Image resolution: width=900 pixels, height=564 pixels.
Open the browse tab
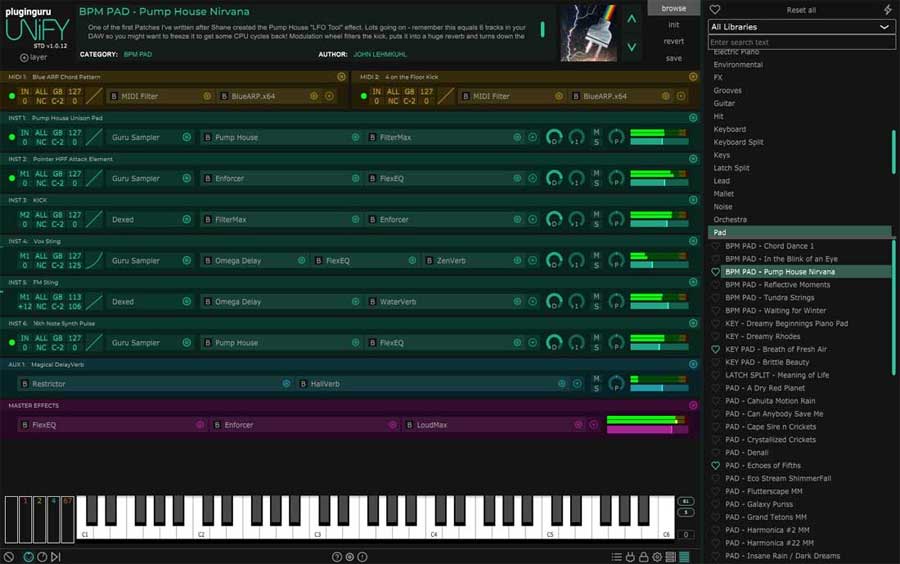click(674, 8)
